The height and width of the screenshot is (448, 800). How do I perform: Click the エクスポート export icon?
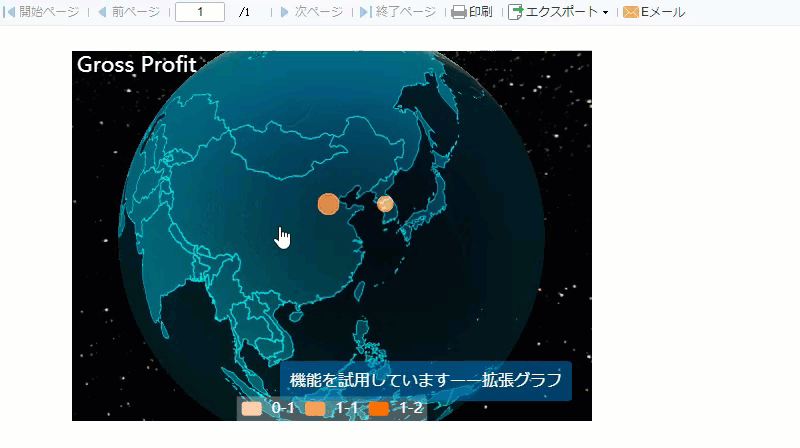coord(515,12)
